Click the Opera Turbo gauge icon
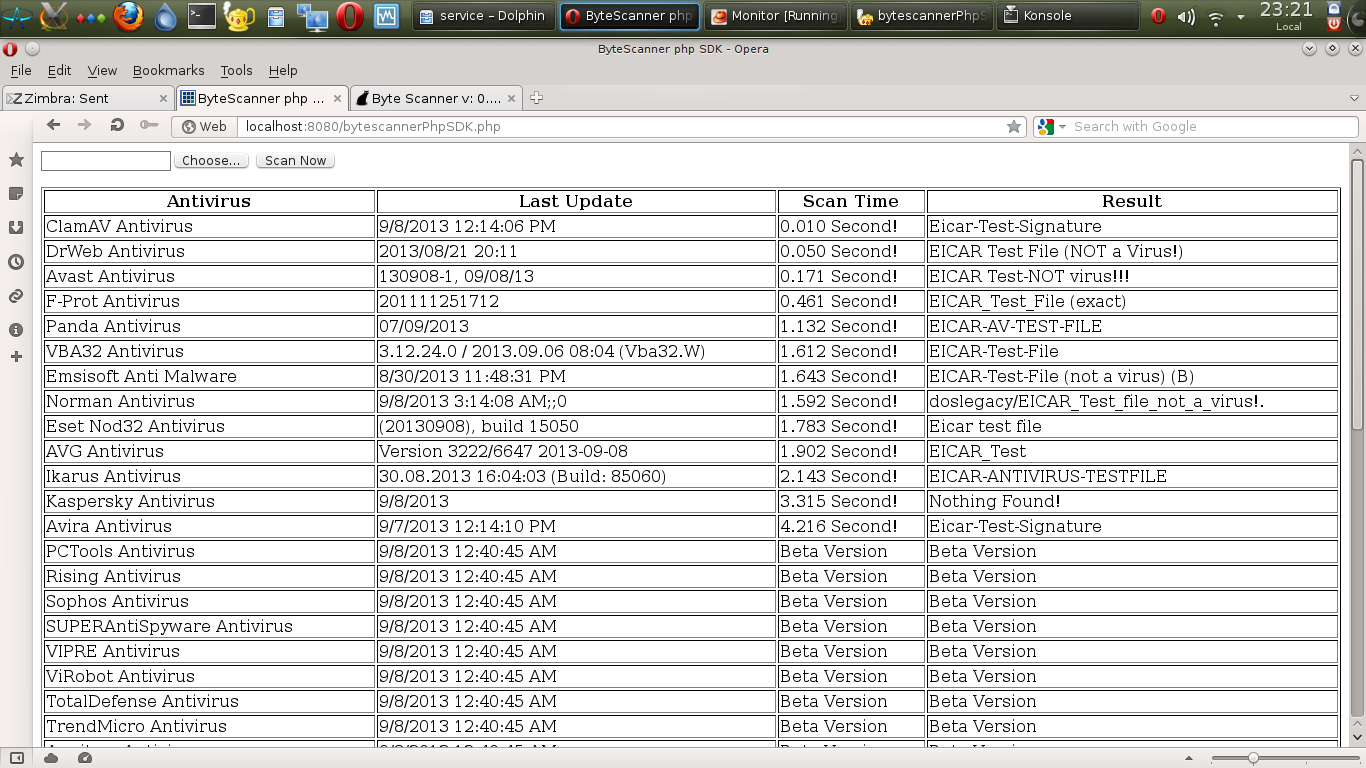1366x768 pixels. 85,758
